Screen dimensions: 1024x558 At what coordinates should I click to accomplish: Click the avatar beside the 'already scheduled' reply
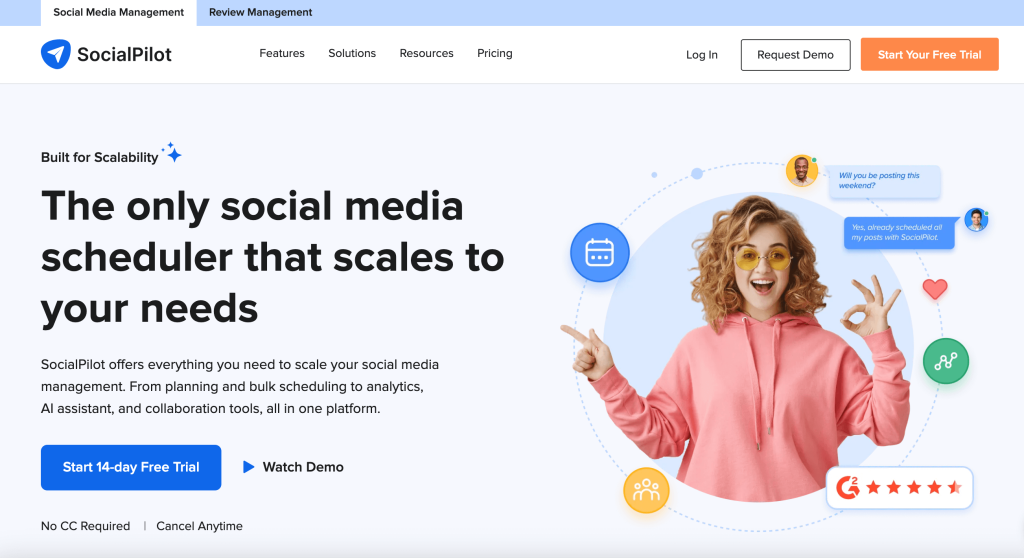point(976,220)
